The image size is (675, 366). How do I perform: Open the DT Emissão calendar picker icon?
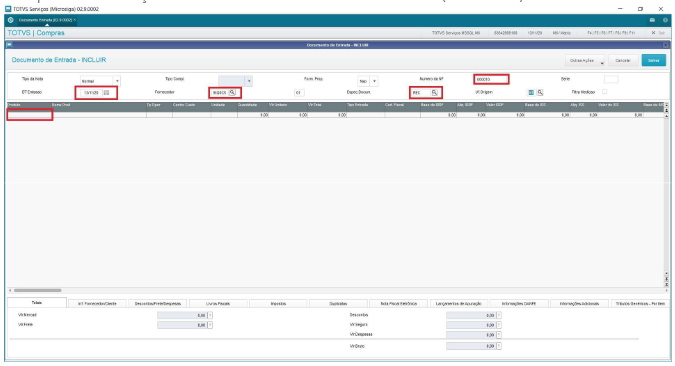tap(107, 93)
